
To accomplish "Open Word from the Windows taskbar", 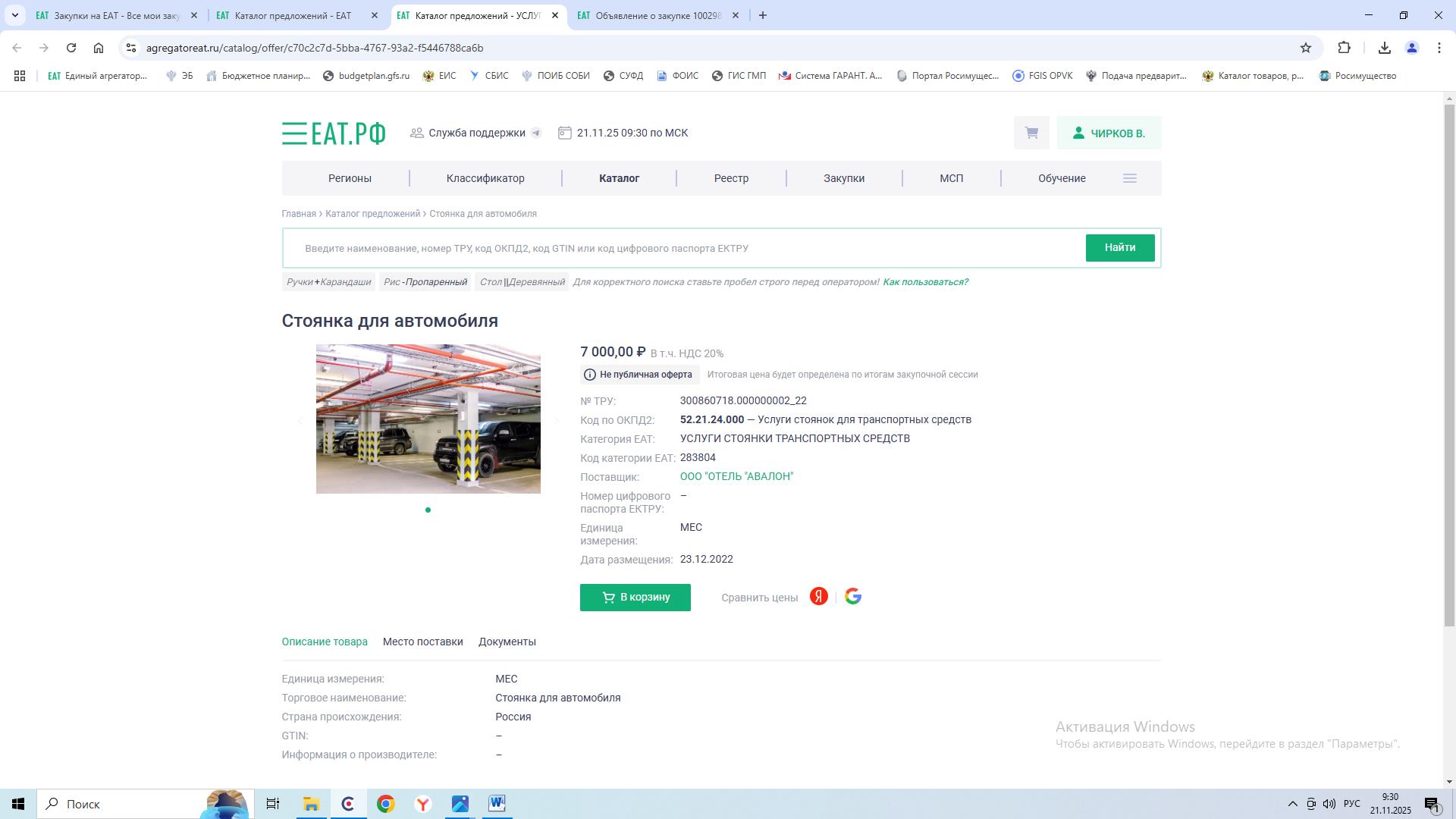I will tap(497, 804).
